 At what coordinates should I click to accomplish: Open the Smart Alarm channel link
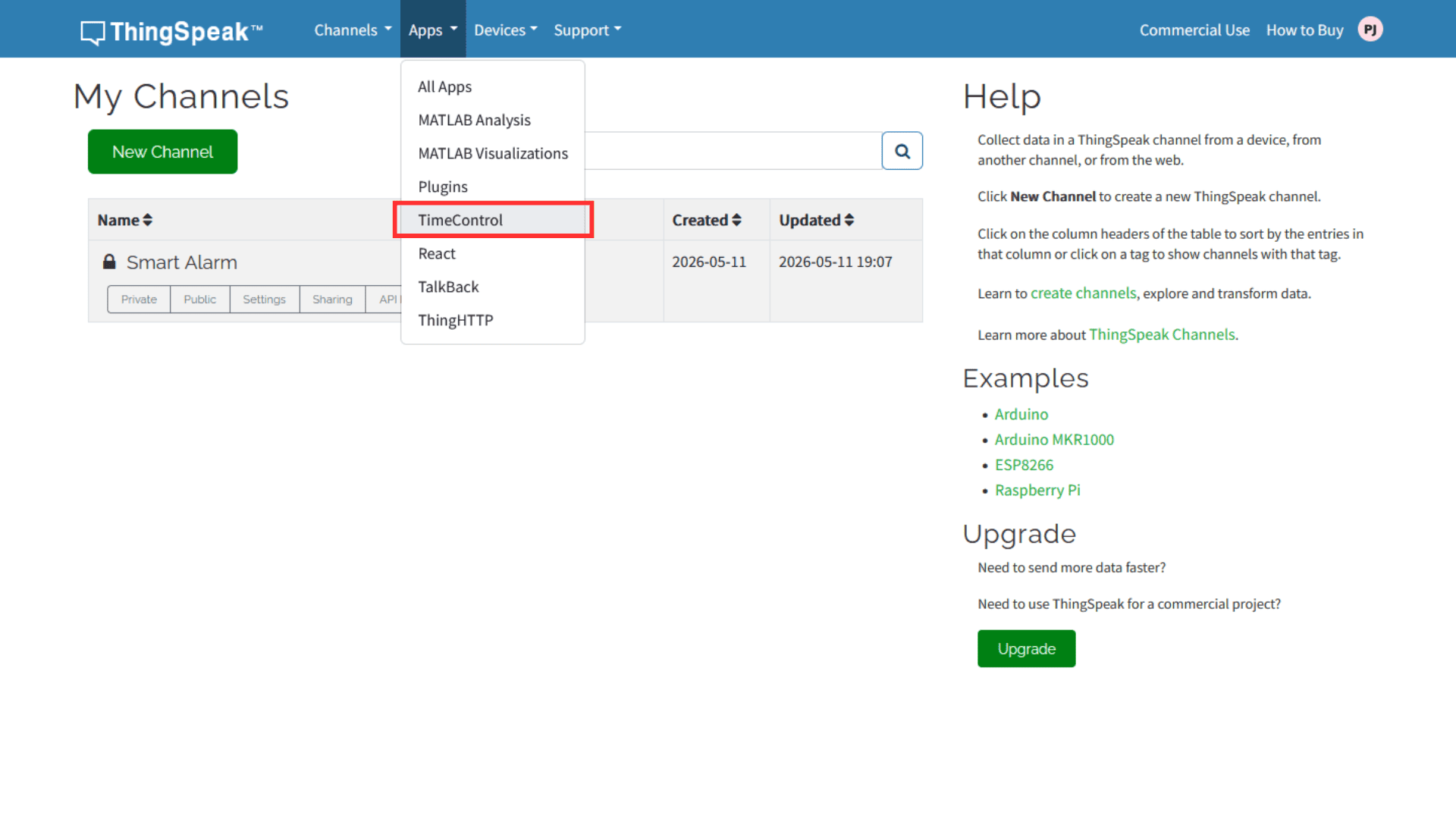(182, 262)
